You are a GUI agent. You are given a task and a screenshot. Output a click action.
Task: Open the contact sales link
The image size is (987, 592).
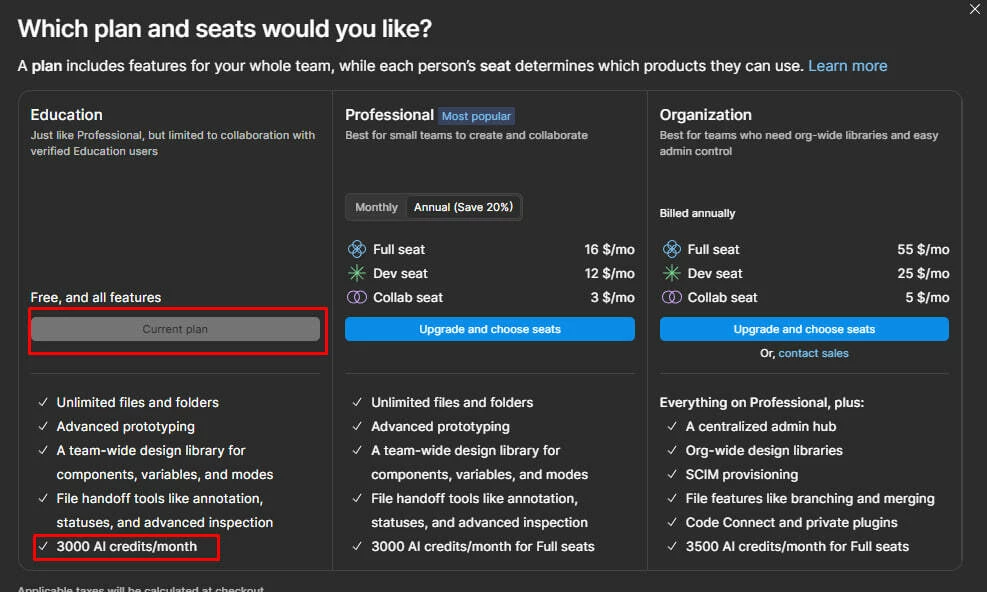point(813,353)
